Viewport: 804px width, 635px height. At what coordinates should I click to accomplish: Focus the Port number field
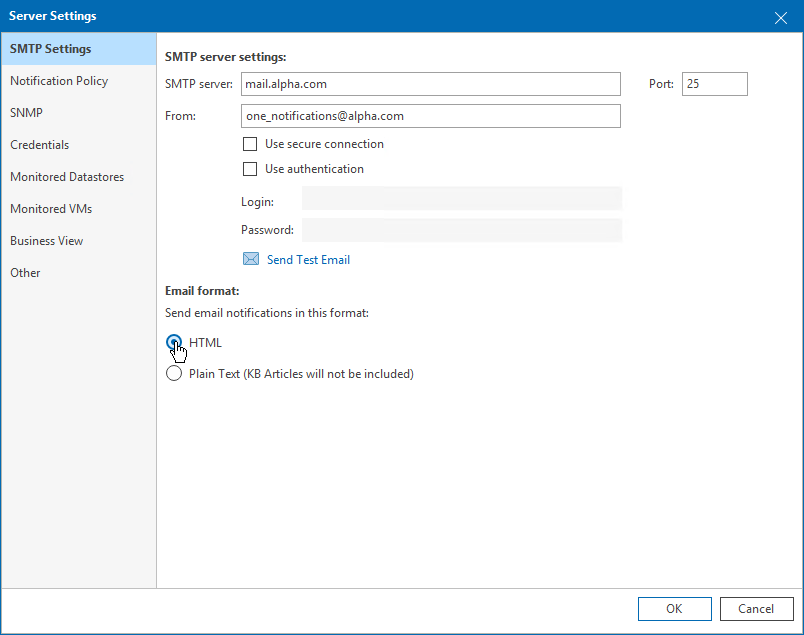pos(714,84)
